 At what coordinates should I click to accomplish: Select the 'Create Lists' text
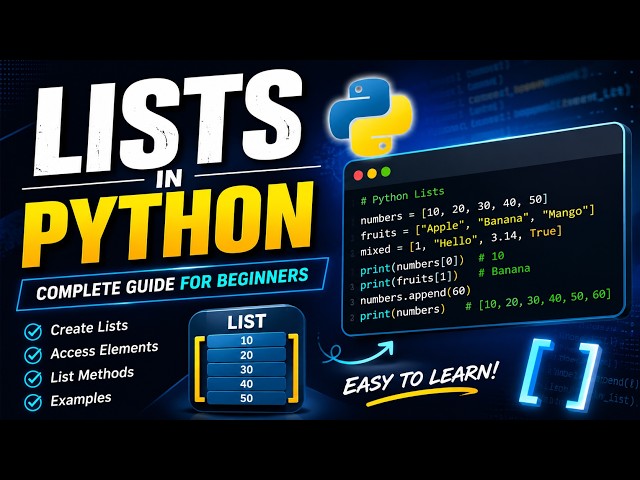[89, 327]
